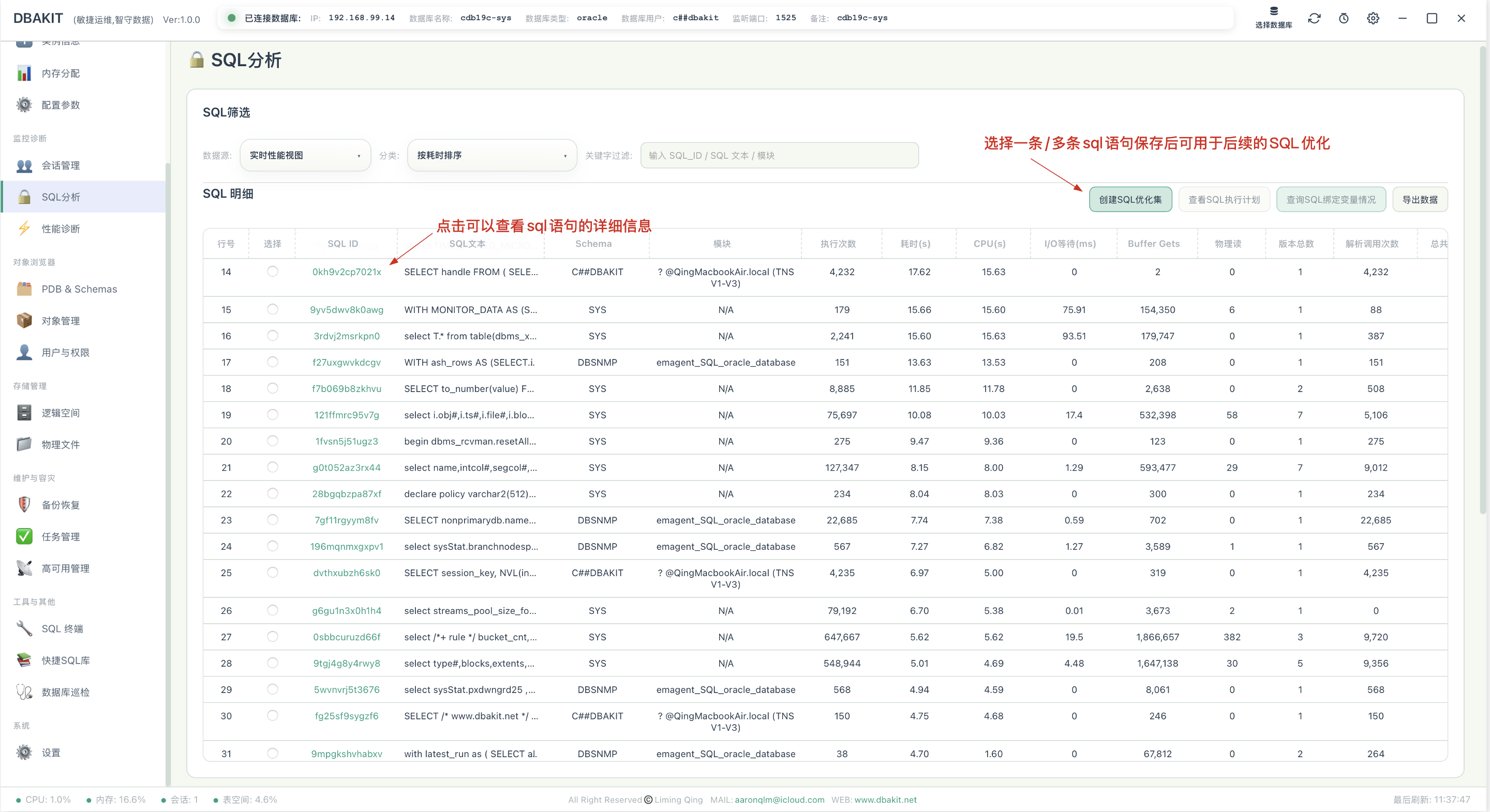Image resolution: width=1490 pixels, height=812 pixels.
Task: Select radio button for SQL 9tgj4g8y4rwy8
Action: tap(273, 663)
